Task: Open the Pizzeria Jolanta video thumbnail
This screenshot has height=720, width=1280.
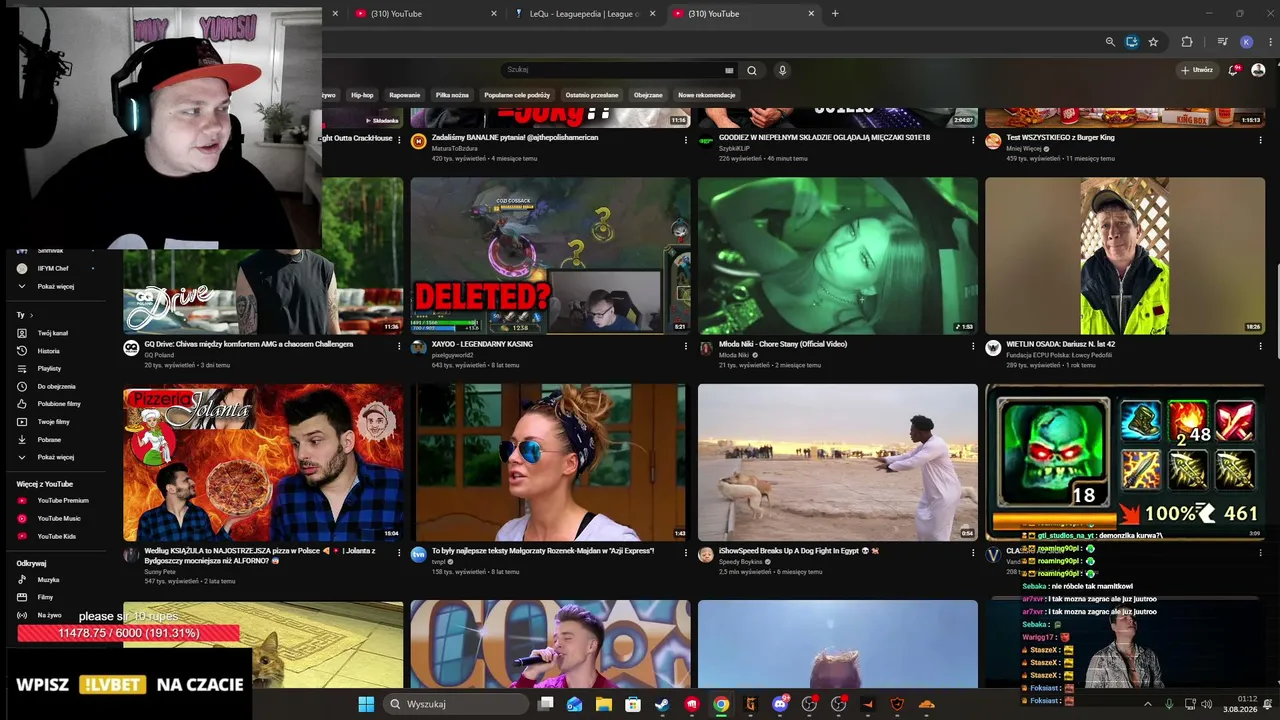Action: (263, 463)
